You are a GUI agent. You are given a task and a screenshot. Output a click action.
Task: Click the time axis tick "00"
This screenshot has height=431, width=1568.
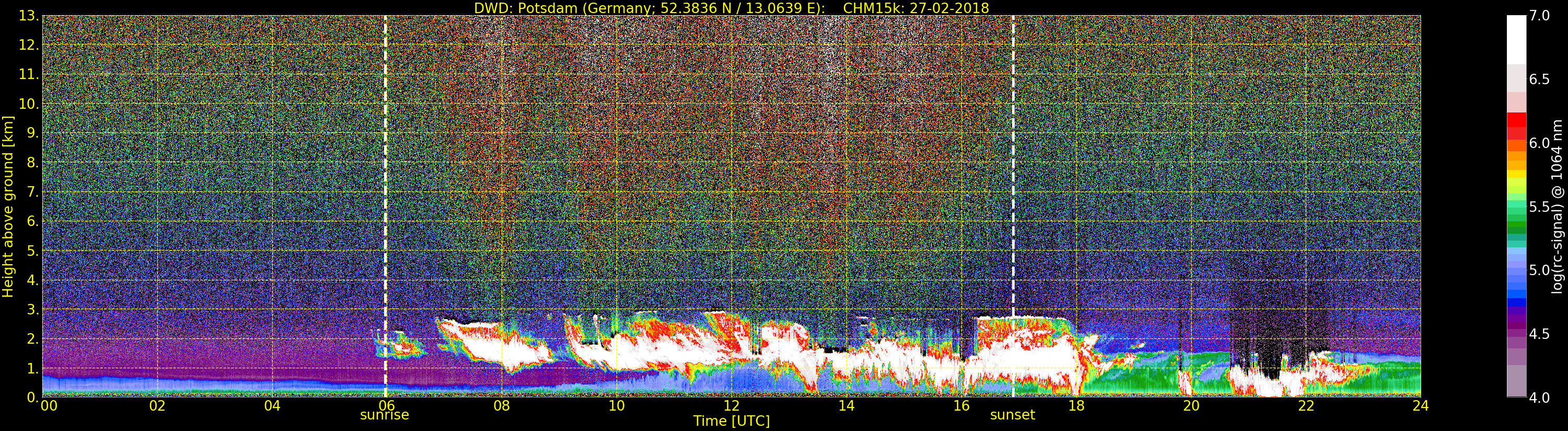pos(49,406)
